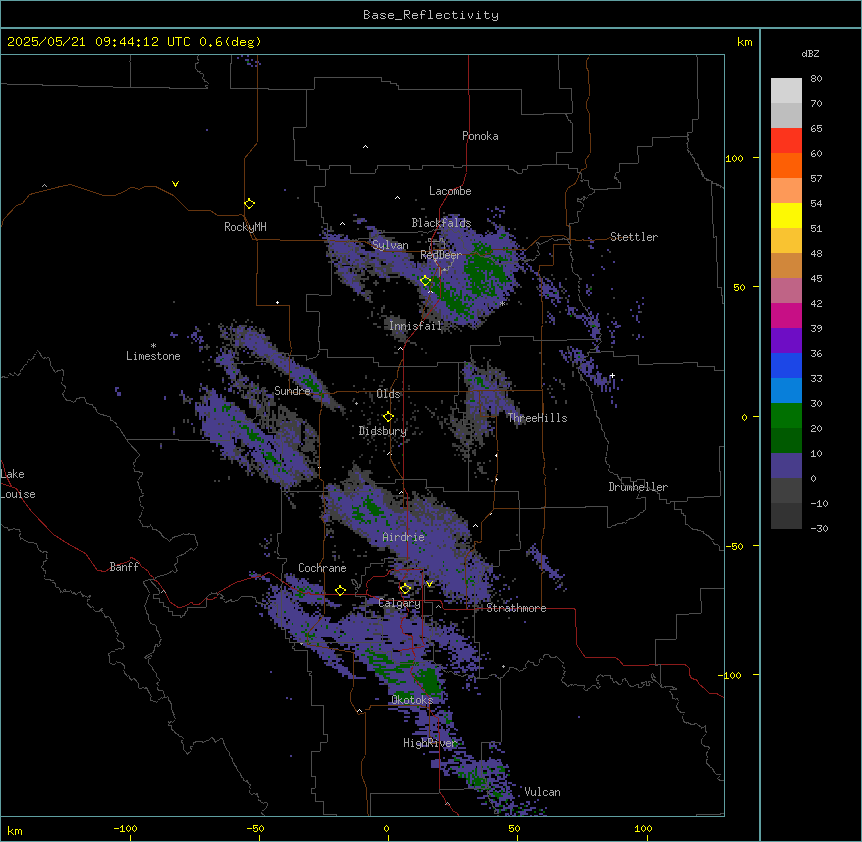Click the yellow diamond marker above Calgary
Viewport: 862px width, 842px height.
click(x=405, y=589)
